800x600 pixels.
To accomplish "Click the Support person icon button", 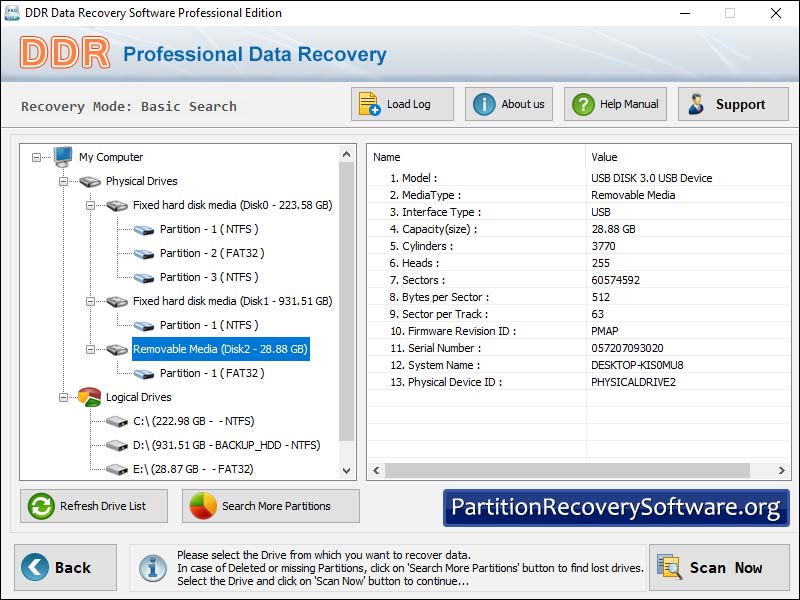I will [x=697, y=104].
